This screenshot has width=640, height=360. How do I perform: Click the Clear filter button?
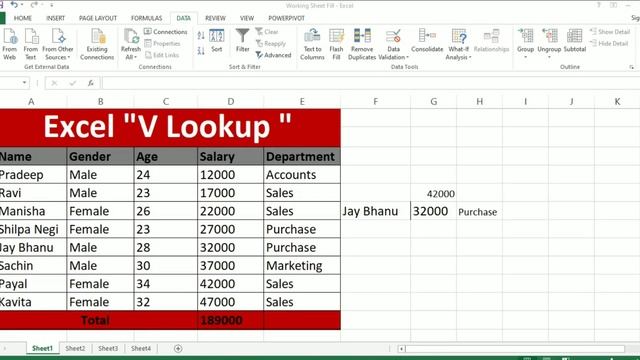267,31
